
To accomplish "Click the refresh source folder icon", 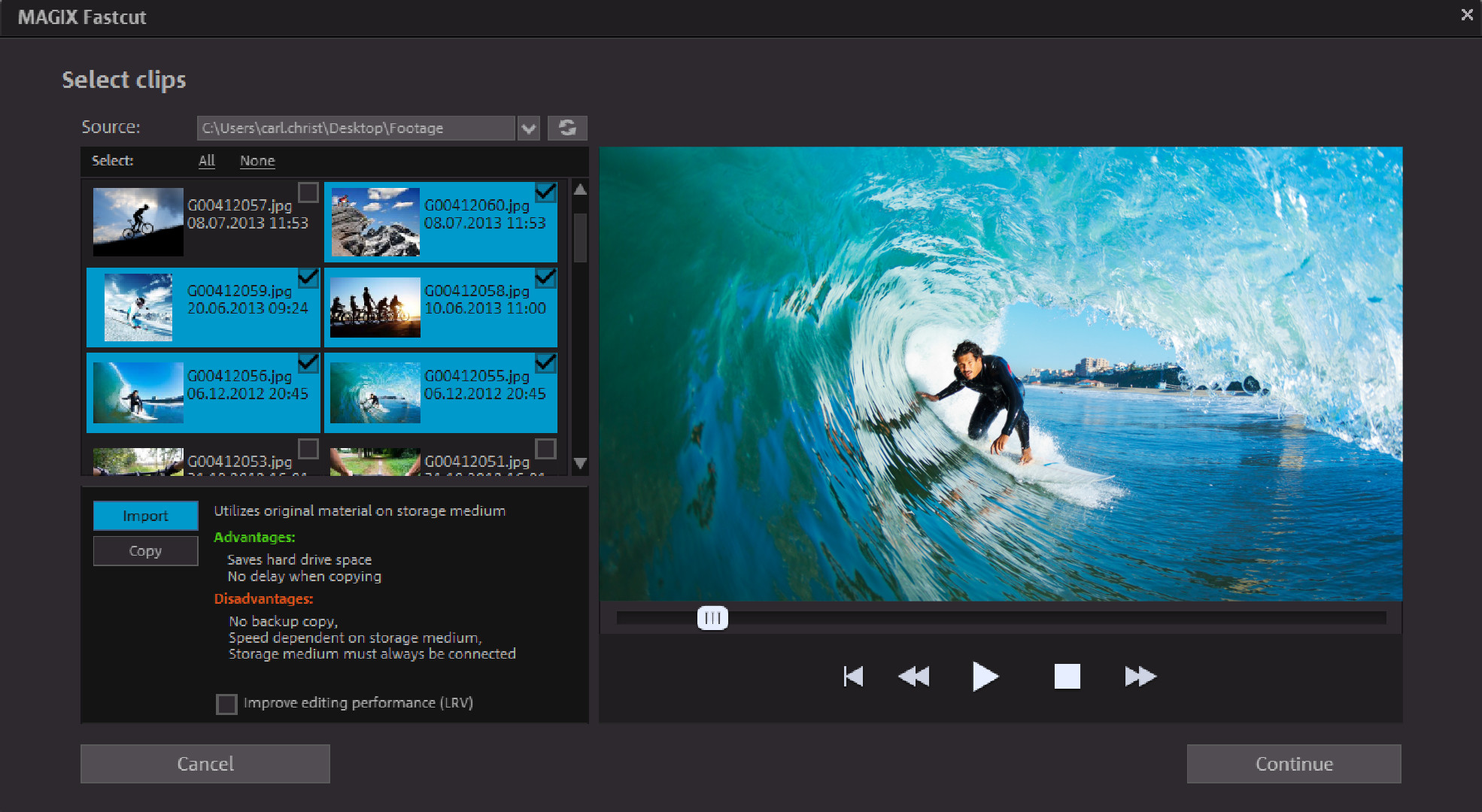I will [x=567, y=128].
